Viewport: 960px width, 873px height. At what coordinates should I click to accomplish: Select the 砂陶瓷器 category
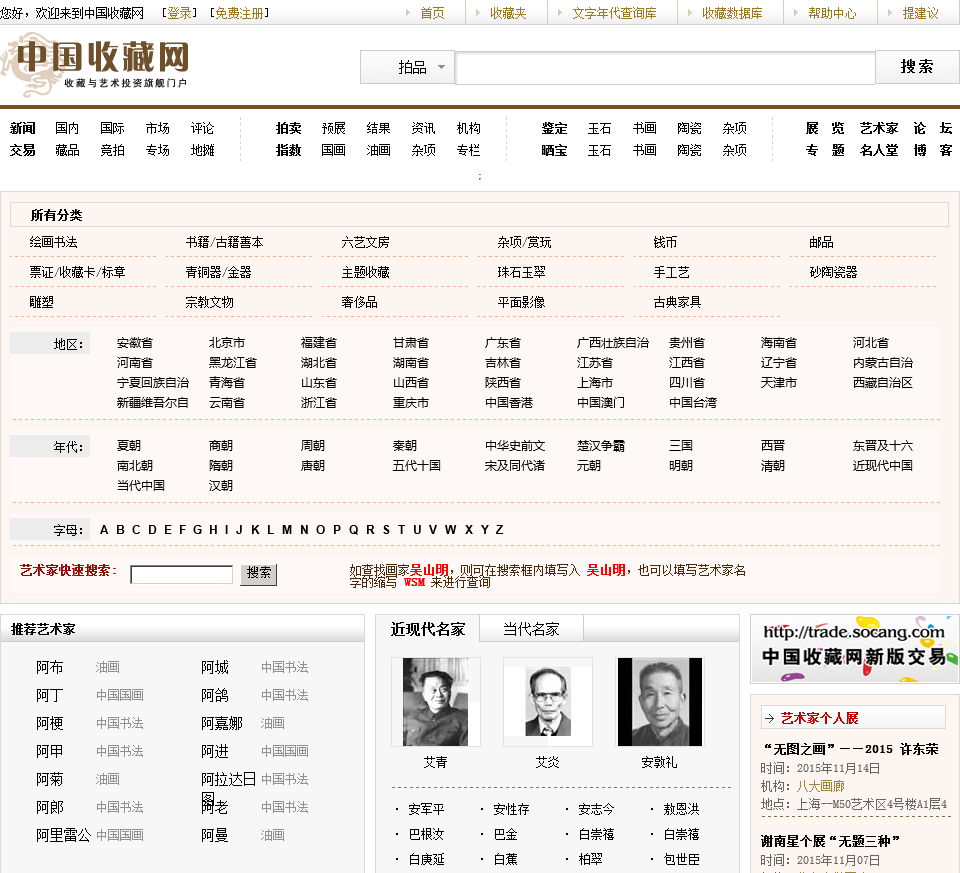833,272
